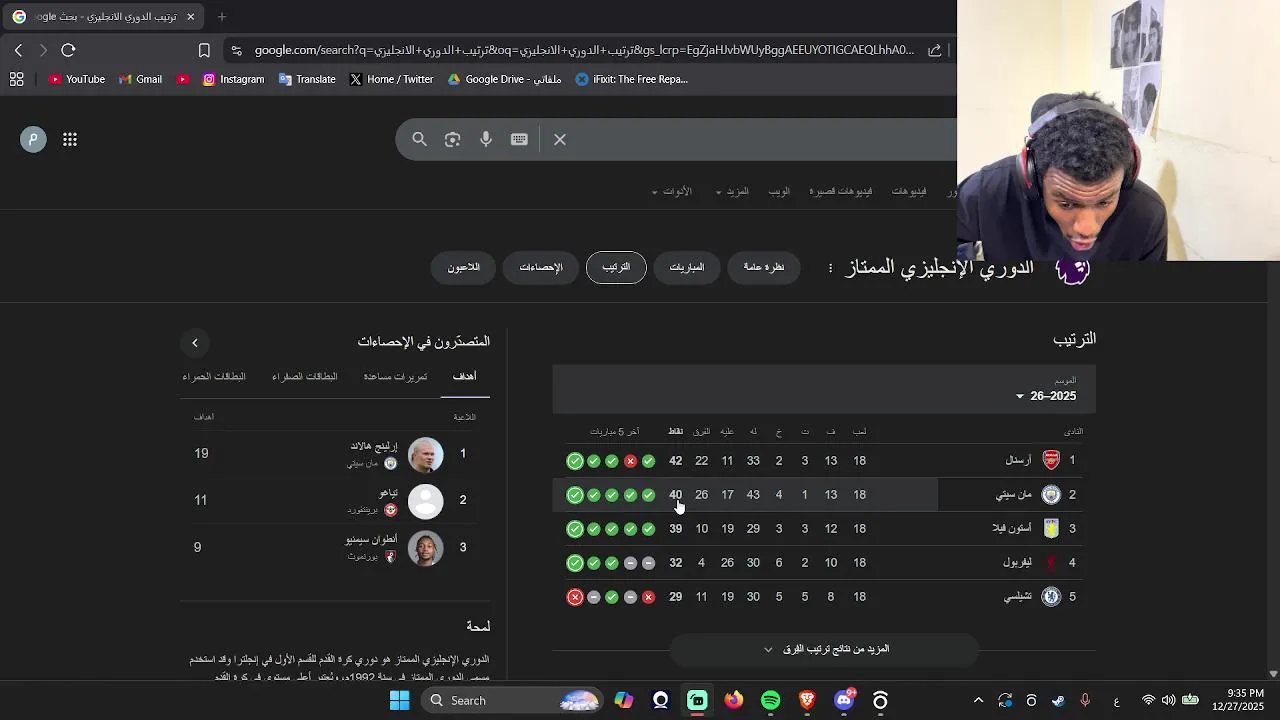Click the search magnifier icon in Google box
Screen dimensions: 1280x720
[420, 140]
